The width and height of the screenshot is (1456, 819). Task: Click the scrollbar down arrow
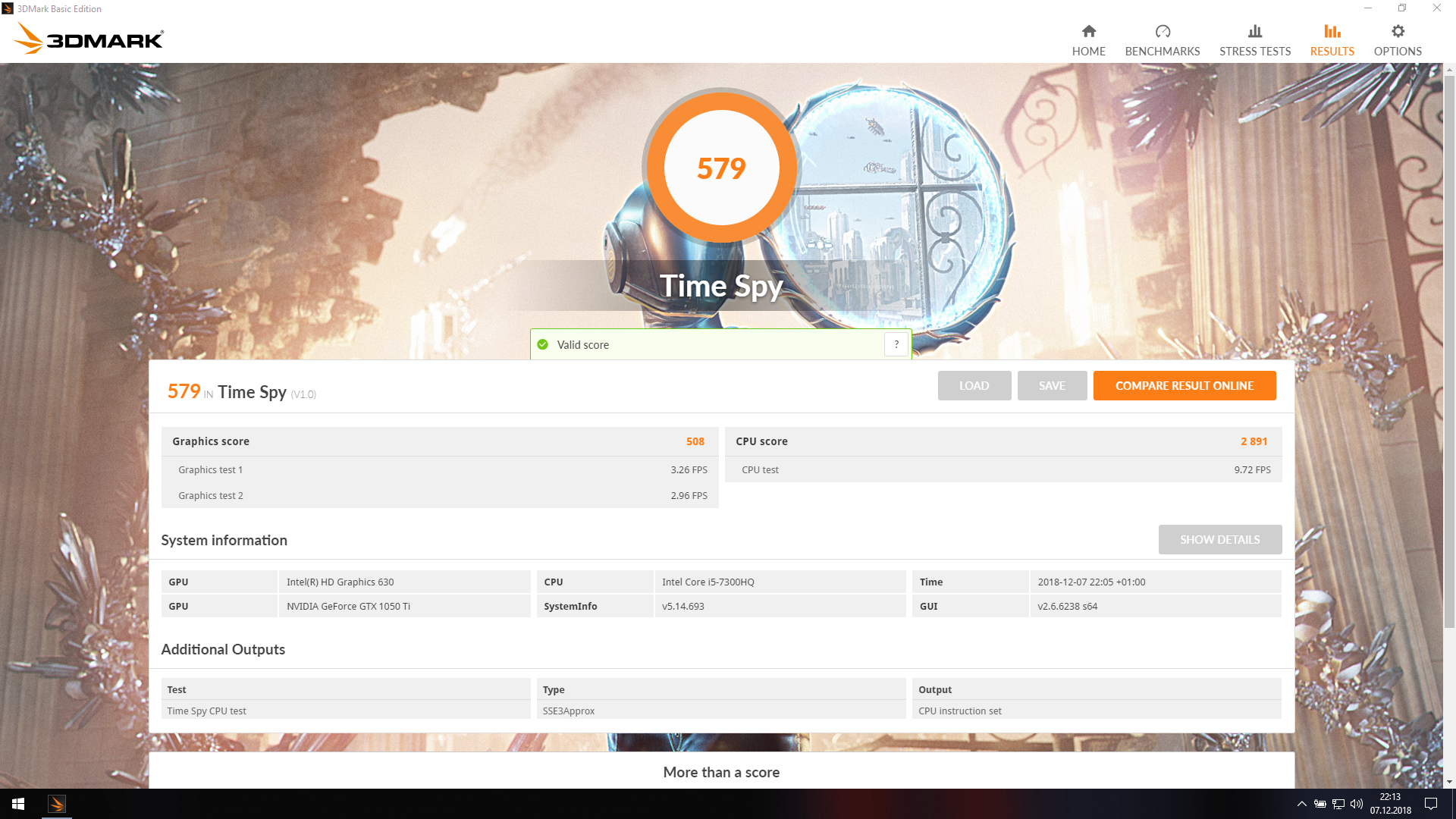tap(1449, 782)
